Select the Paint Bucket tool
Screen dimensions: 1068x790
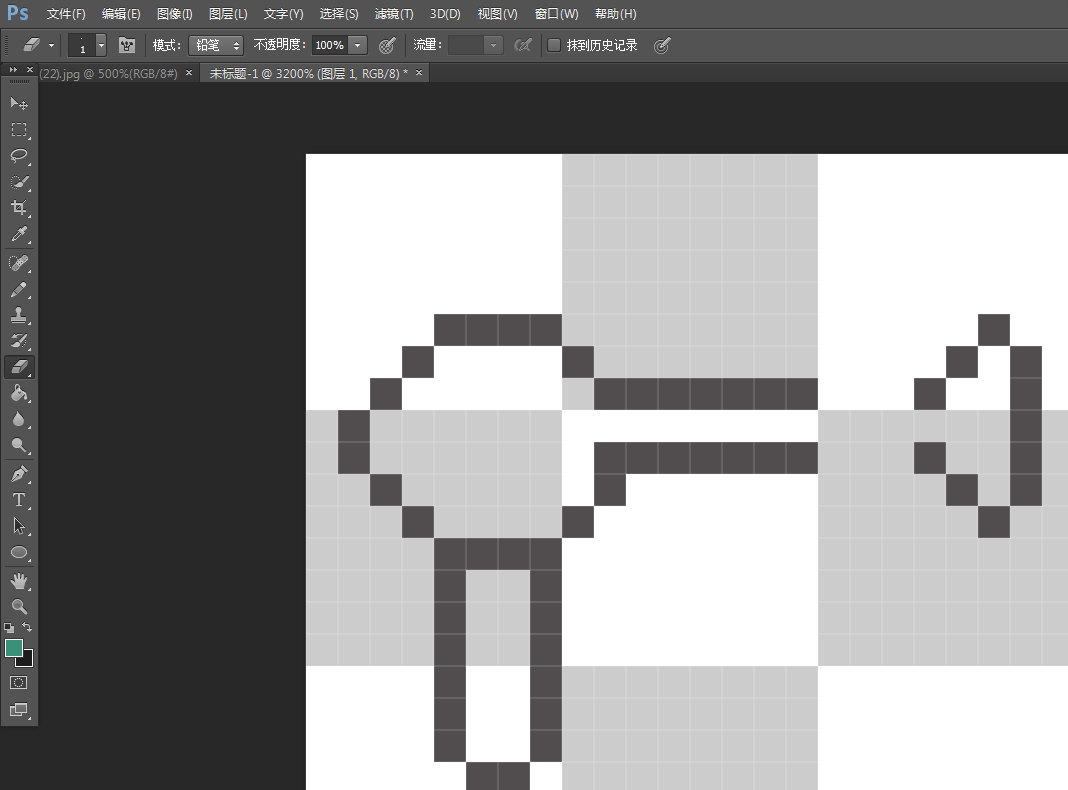point(19,393)
